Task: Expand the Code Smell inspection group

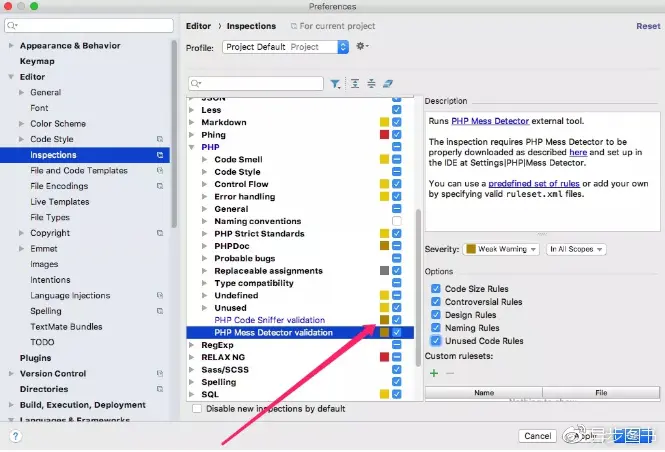Action: click(x=204, y=159)
